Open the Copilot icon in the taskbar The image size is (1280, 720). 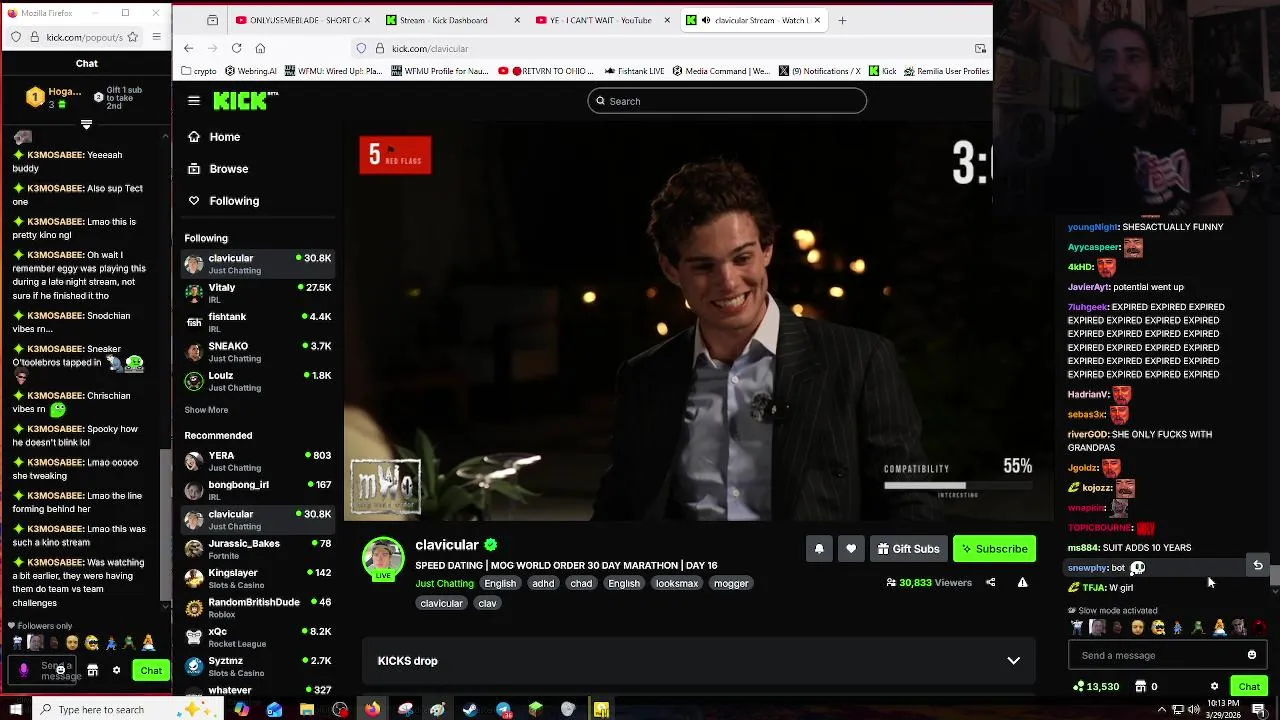point(241,710)
